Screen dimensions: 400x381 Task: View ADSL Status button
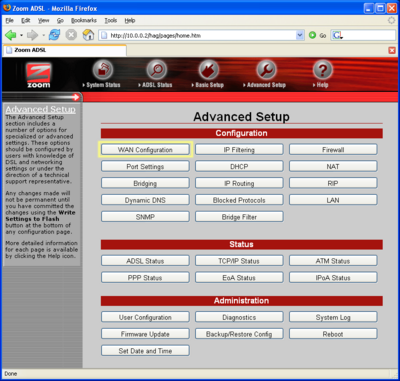[145, 261]
